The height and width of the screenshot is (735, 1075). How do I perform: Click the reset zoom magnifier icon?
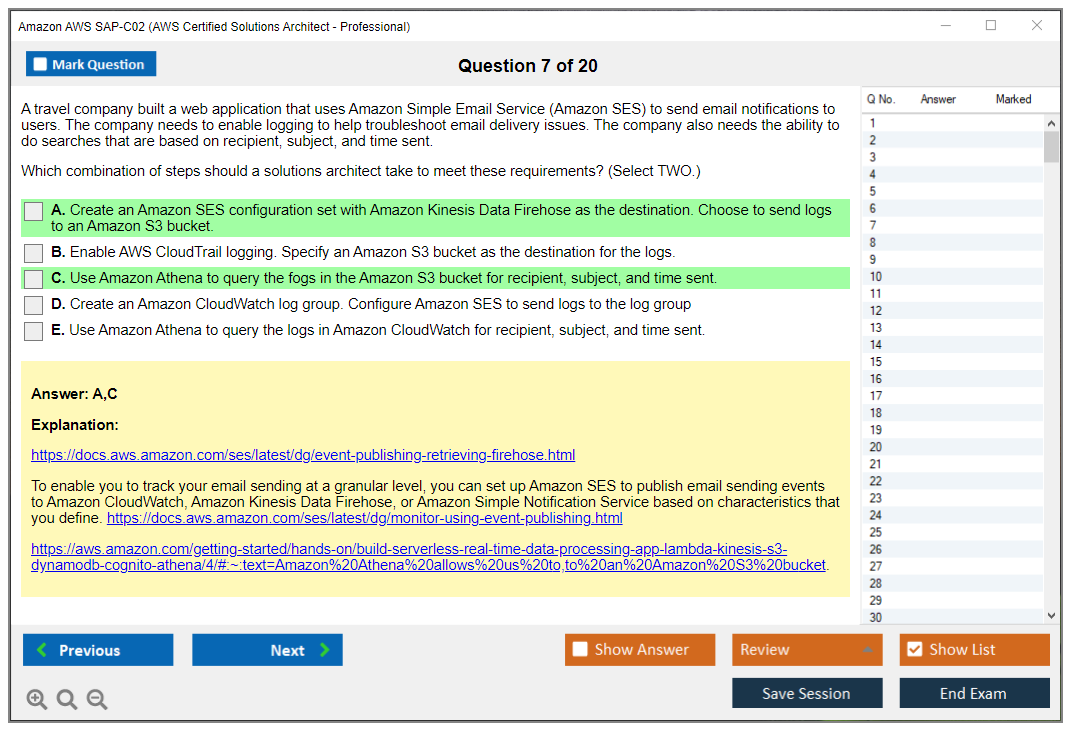pos(67,699)
